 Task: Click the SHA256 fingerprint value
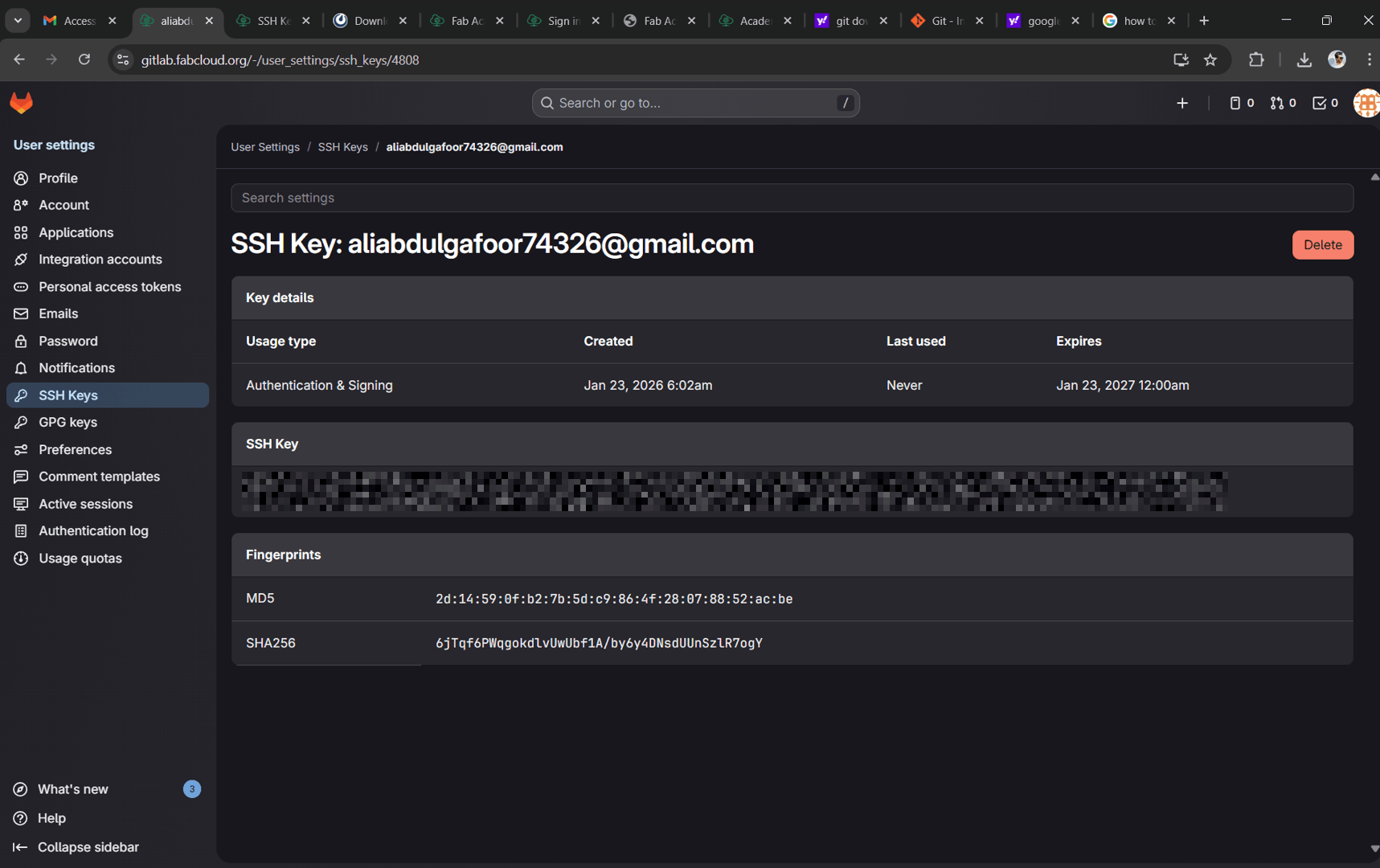click(x=599, y=643)
